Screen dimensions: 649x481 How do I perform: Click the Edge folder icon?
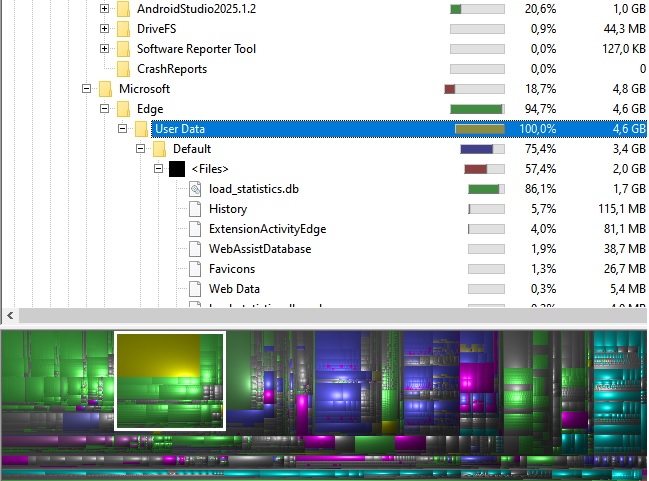(123, 109)
